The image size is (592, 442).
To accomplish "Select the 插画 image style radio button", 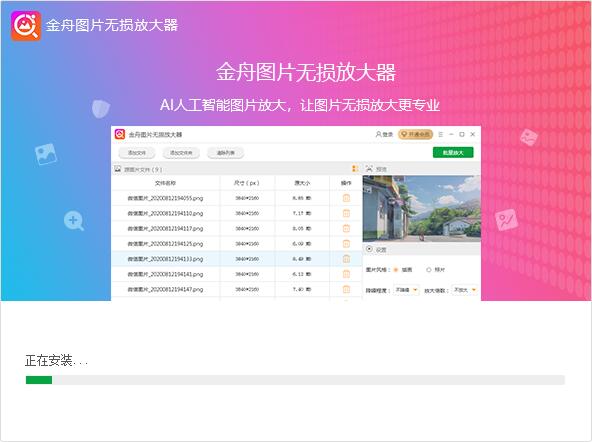I will (396, 270).
